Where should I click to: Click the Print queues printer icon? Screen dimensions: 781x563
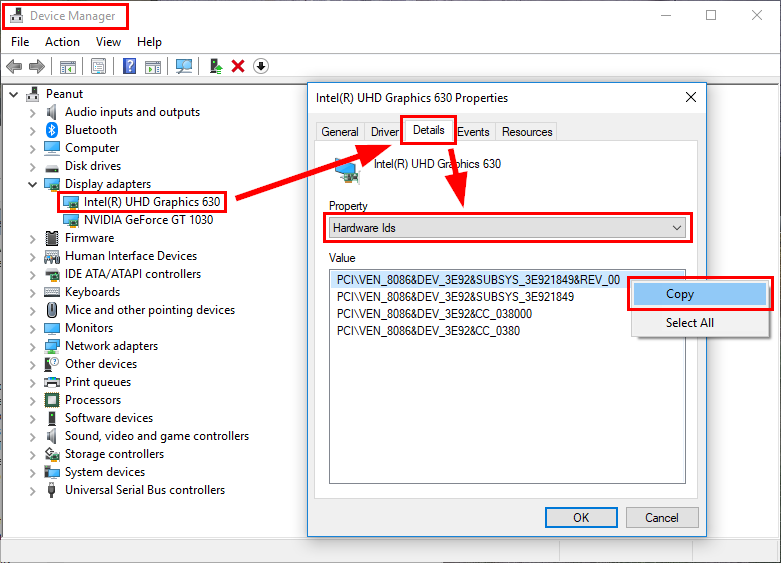52,382
